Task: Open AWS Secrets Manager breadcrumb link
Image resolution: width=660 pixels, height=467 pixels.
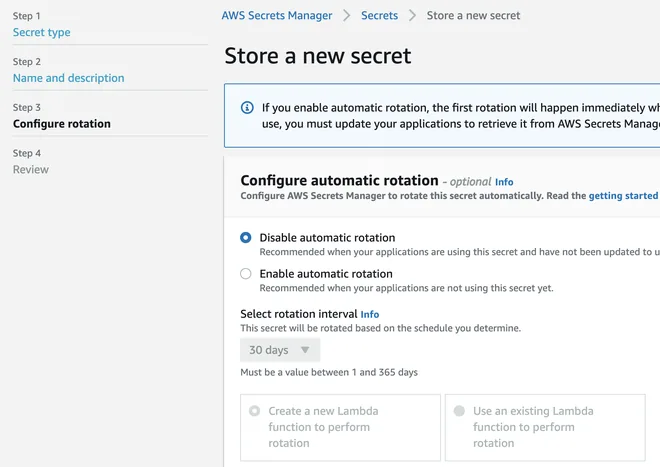Action: (x=277, y=16)
